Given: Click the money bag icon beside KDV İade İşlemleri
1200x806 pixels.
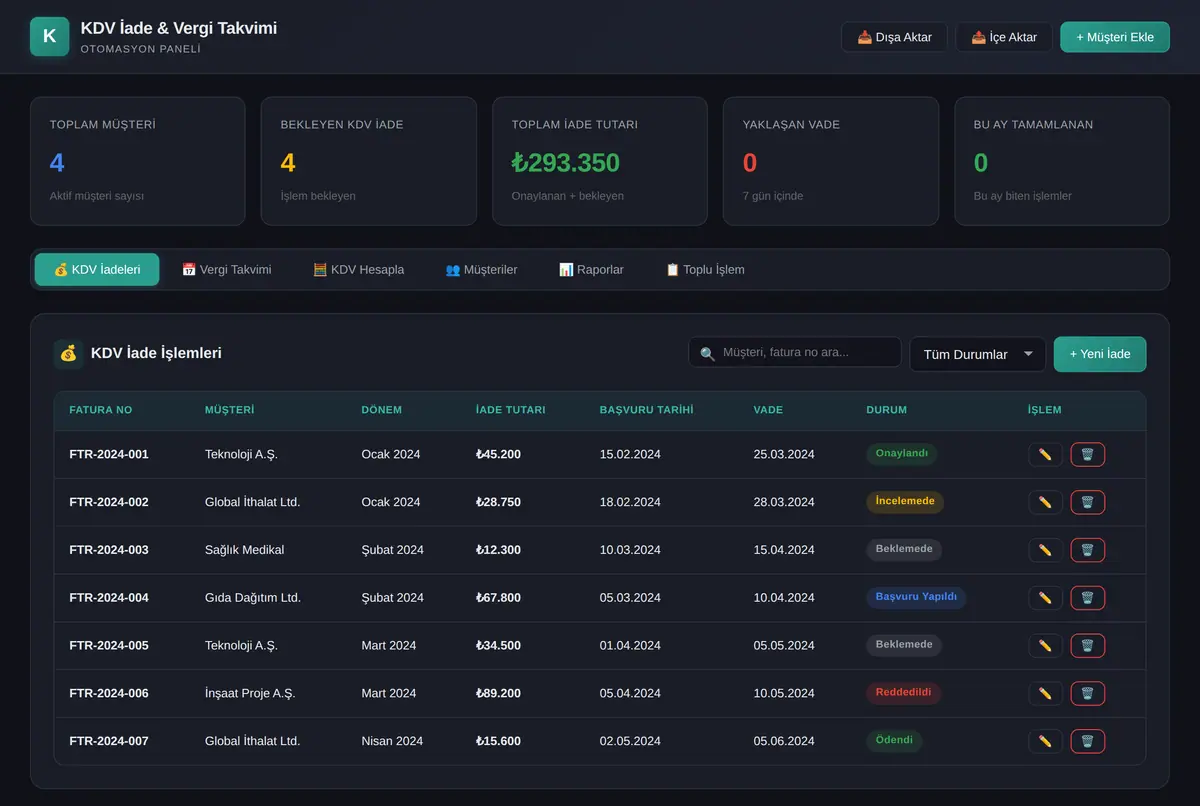Looking at the screenshot, I should (x=68, y=353).
